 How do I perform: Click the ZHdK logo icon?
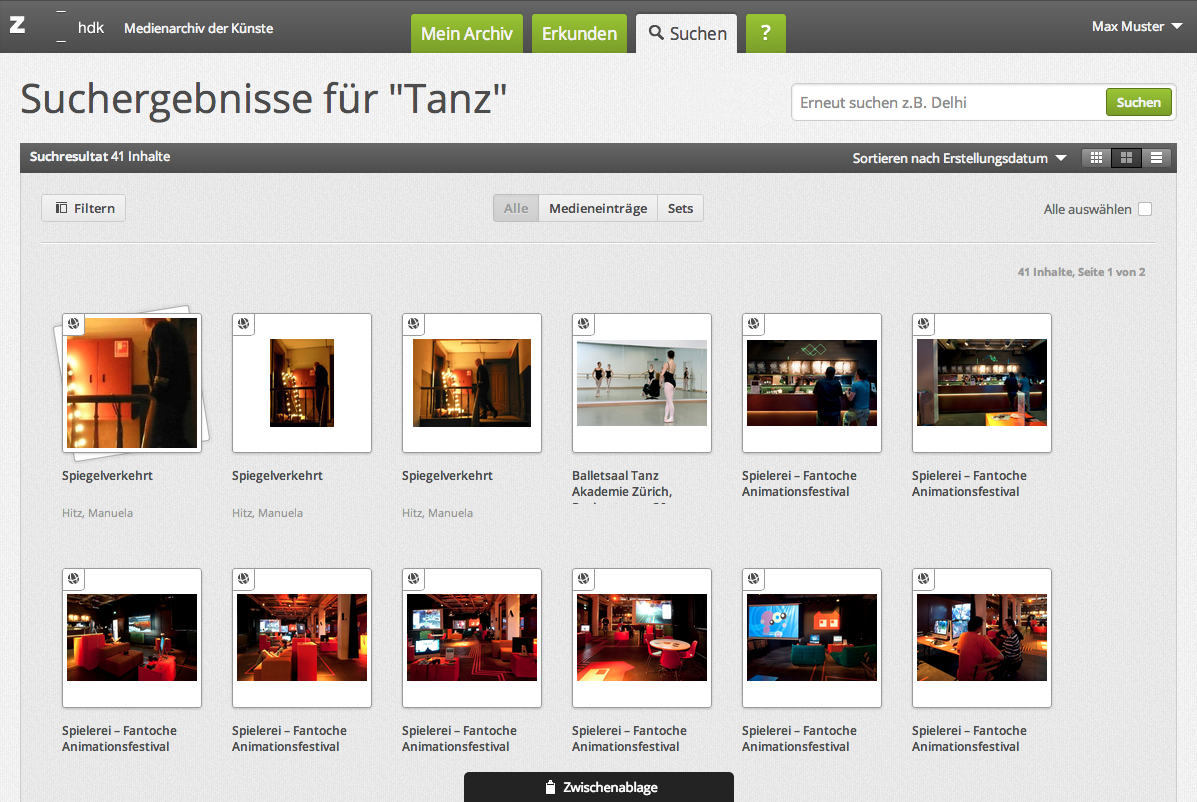[x=17, y=26]
